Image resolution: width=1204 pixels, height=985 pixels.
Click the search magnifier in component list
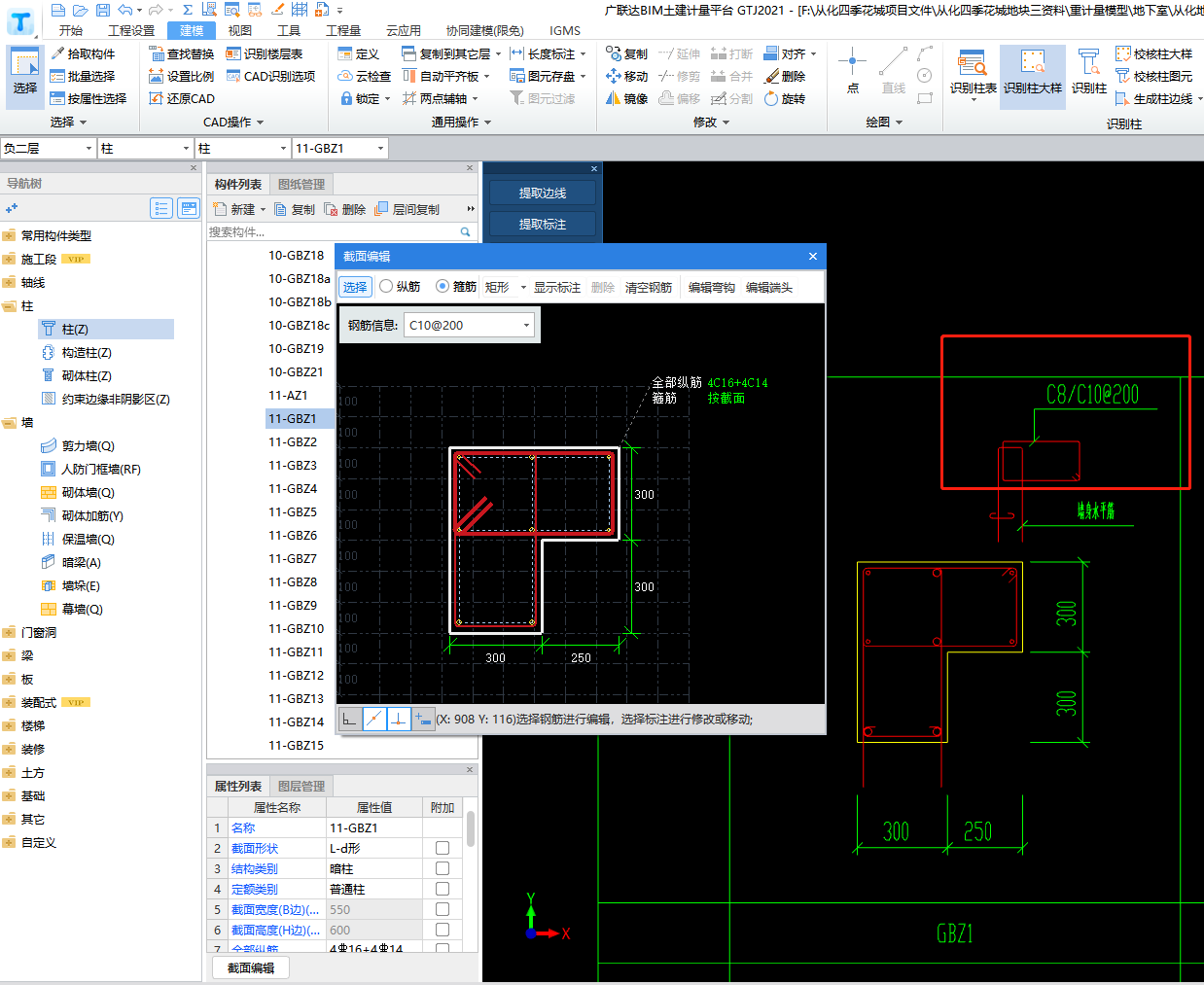[465, 231]
